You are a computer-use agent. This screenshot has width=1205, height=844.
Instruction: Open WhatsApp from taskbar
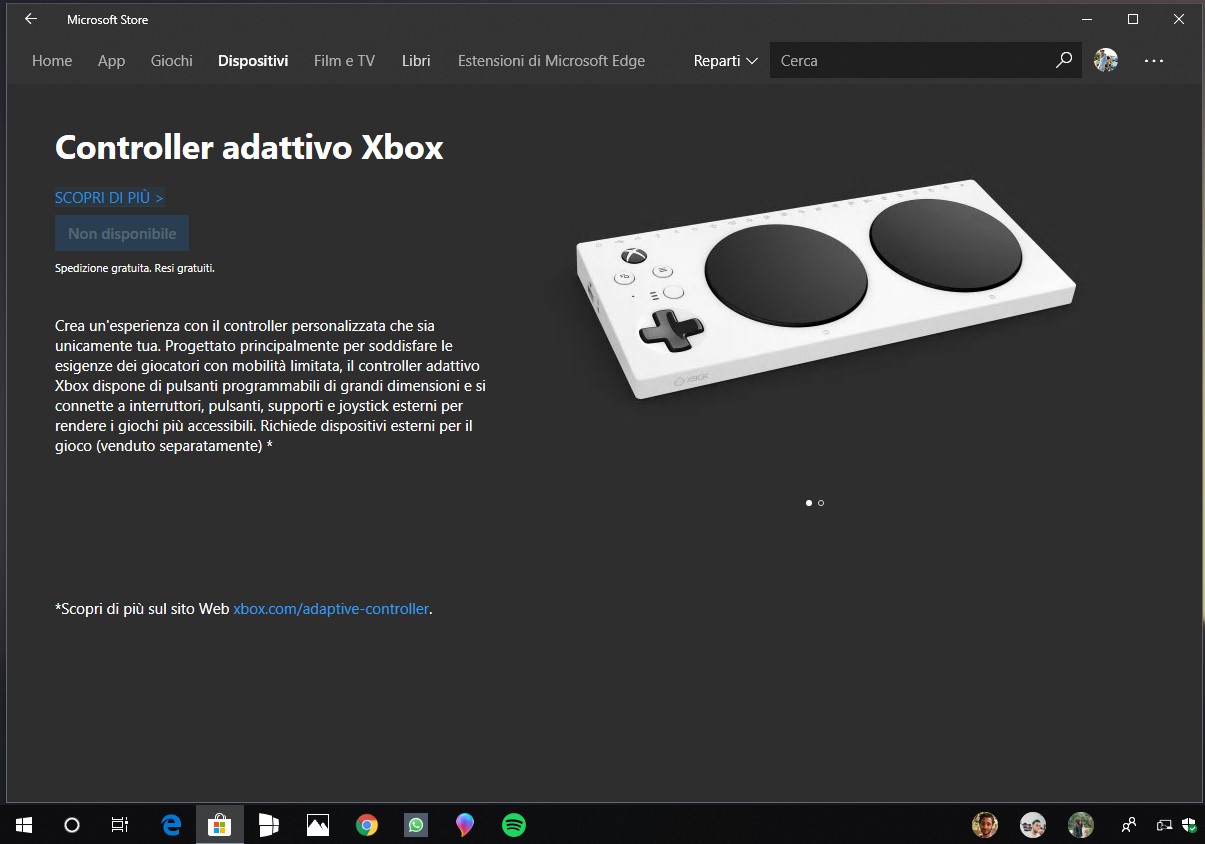(x=416, y=825)
